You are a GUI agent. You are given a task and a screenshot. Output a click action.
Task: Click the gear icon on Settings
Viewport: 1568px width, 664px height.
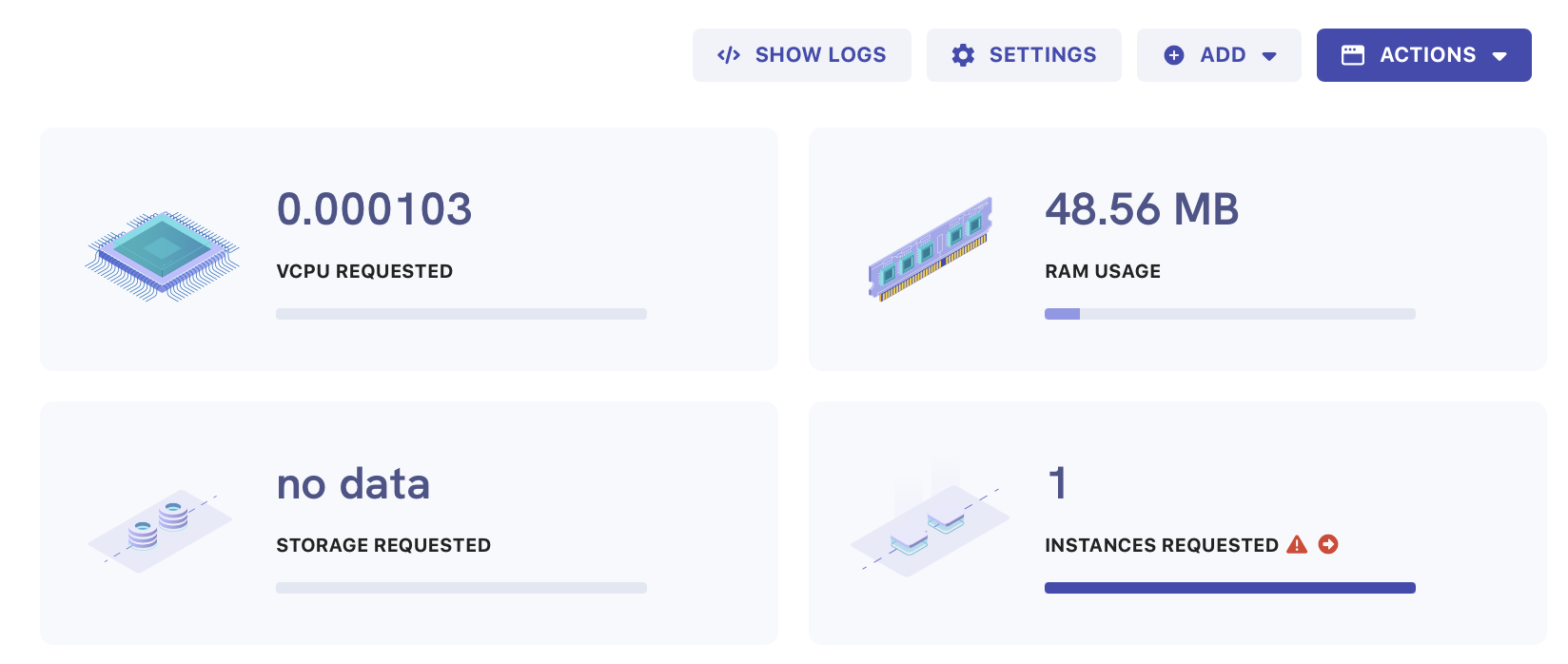(x=963, y=55)
